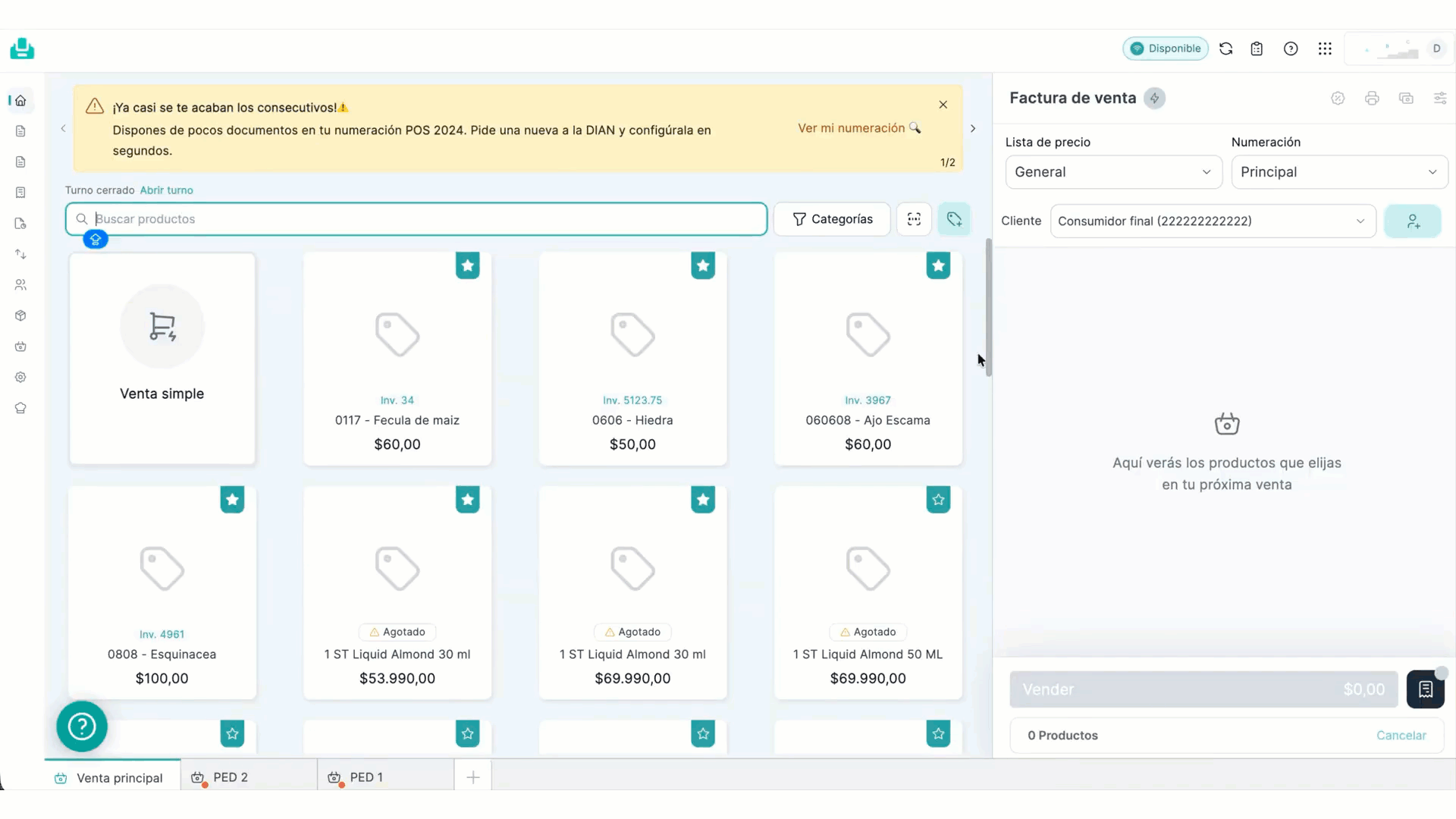Open the Categorías filter
Viewport: 1456px width, 819px height.
coord(832,219)
